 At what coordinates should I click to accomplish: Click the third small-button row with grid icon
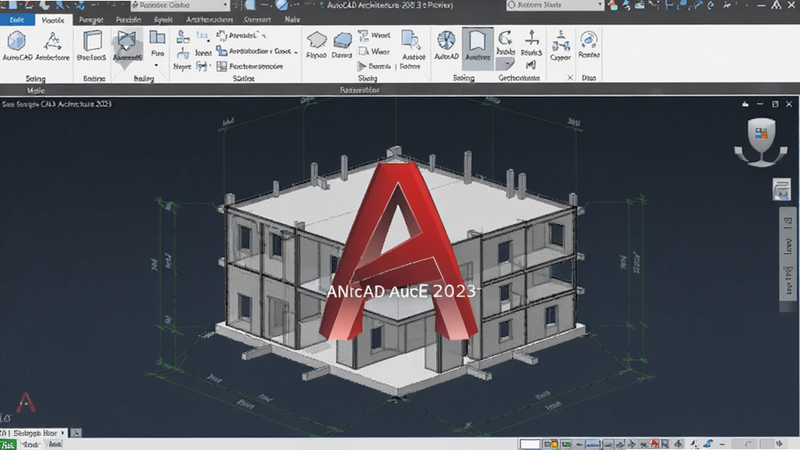pyautogui.click(x=250, y=66)
